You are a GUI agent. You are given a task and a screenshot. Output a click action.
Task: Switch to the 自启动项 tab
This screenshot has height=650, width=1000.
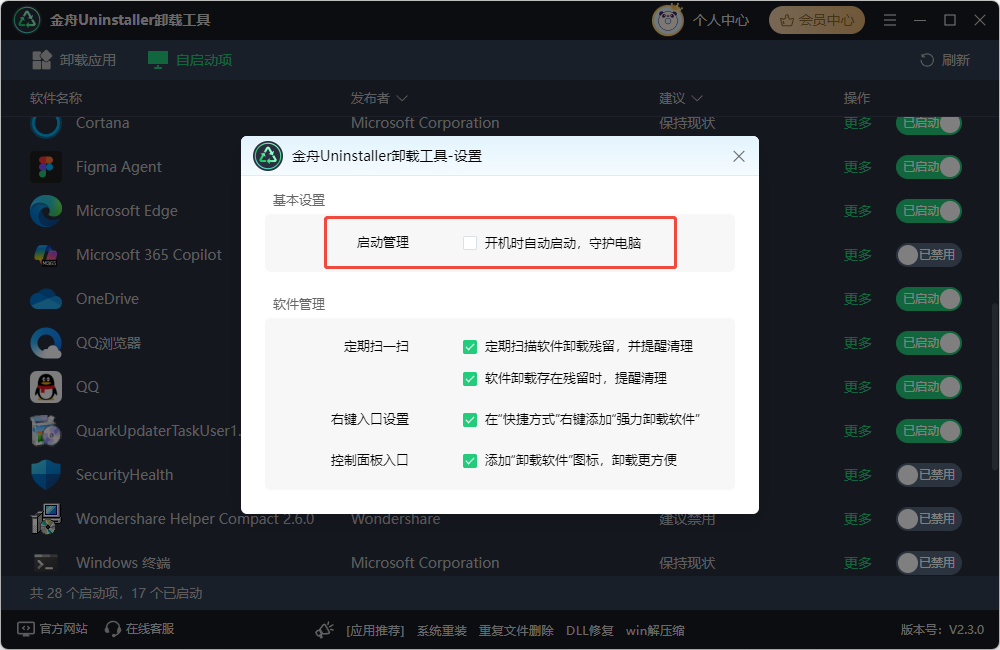tap(190, 60)
